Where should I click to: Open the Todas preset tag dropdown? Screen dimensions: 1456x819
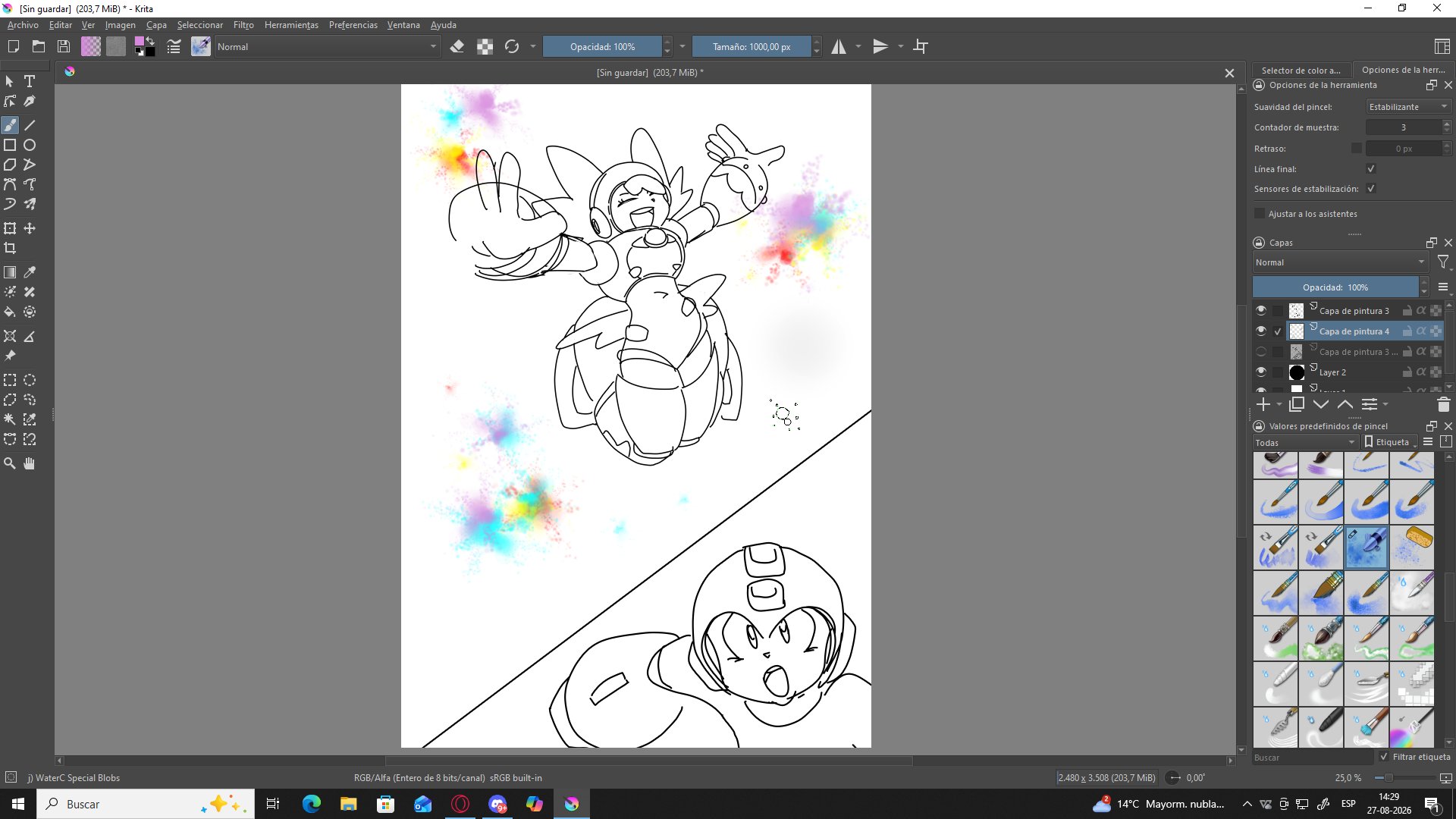[1305, 443]
